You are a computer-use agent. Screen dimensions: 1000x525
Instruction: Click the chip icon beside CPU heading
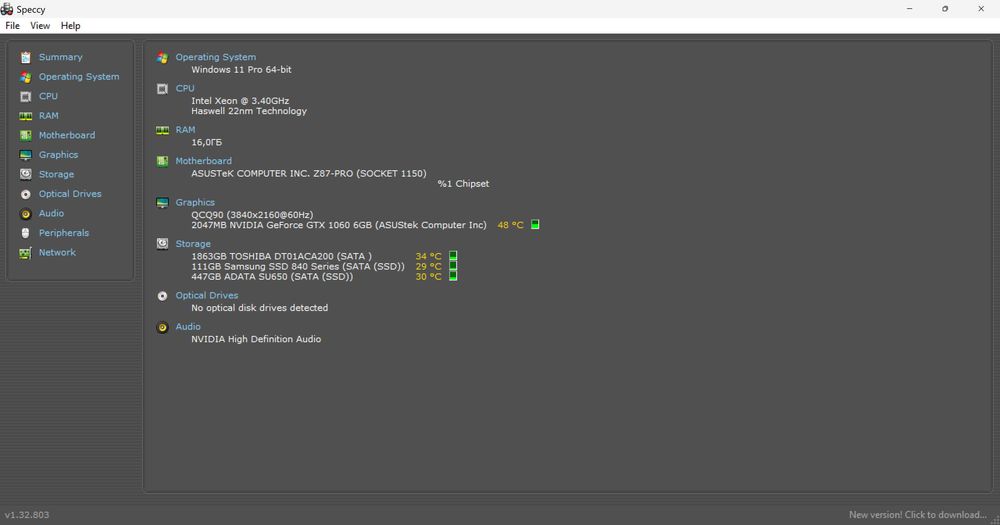[163, 89]
